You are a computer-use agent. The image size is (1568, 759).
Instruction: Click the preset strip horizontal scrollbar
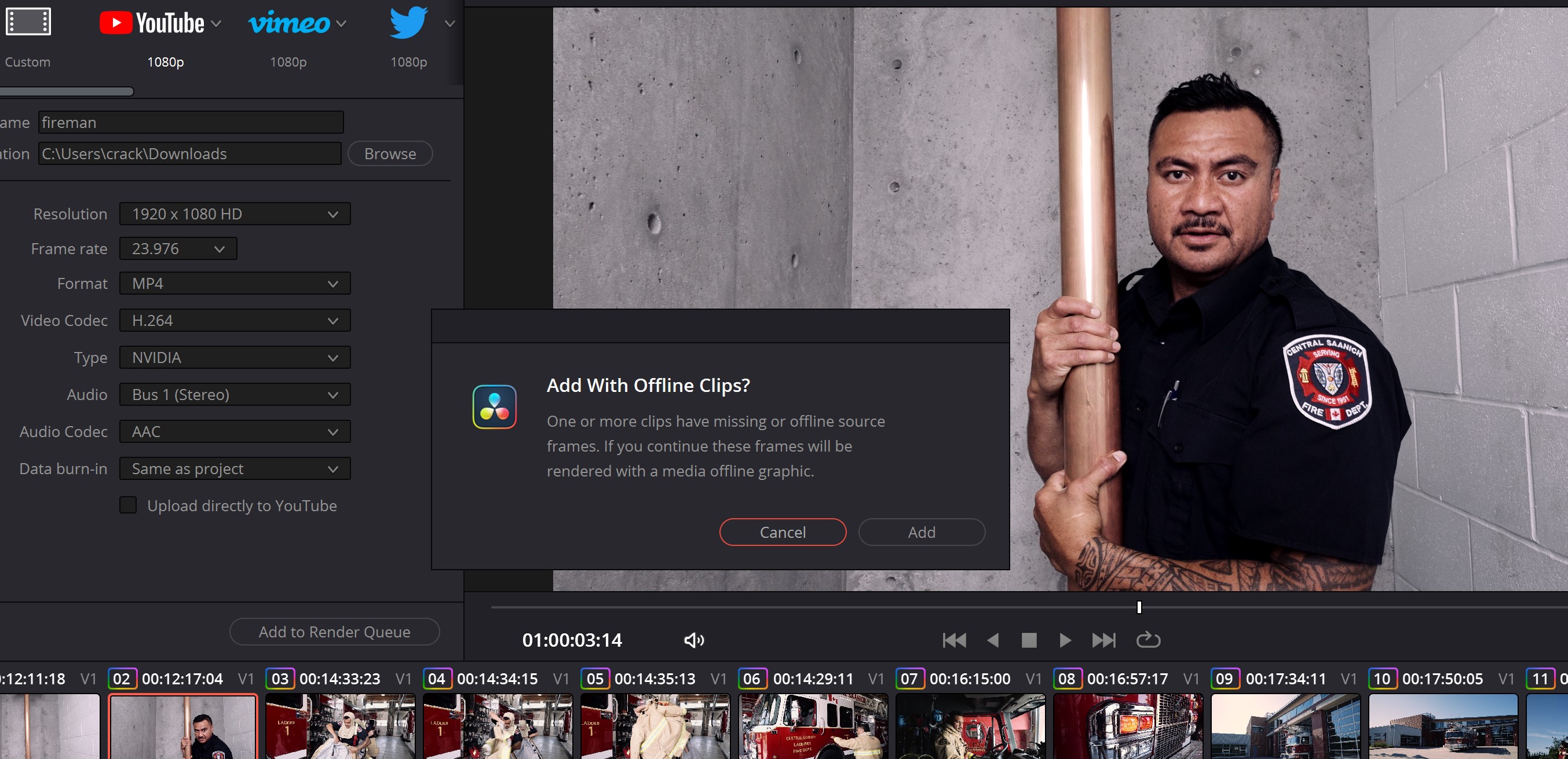[x=67, y=91]
